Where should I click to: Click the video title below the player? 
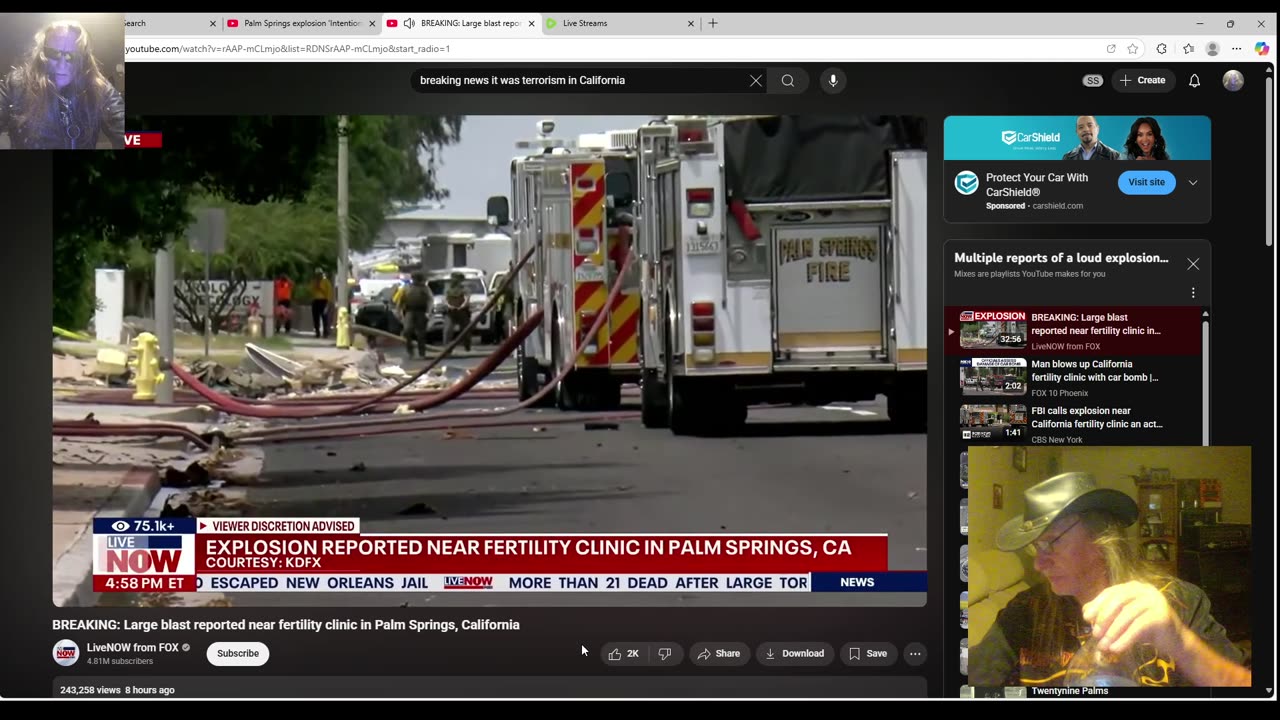click(x=286, y=625)
